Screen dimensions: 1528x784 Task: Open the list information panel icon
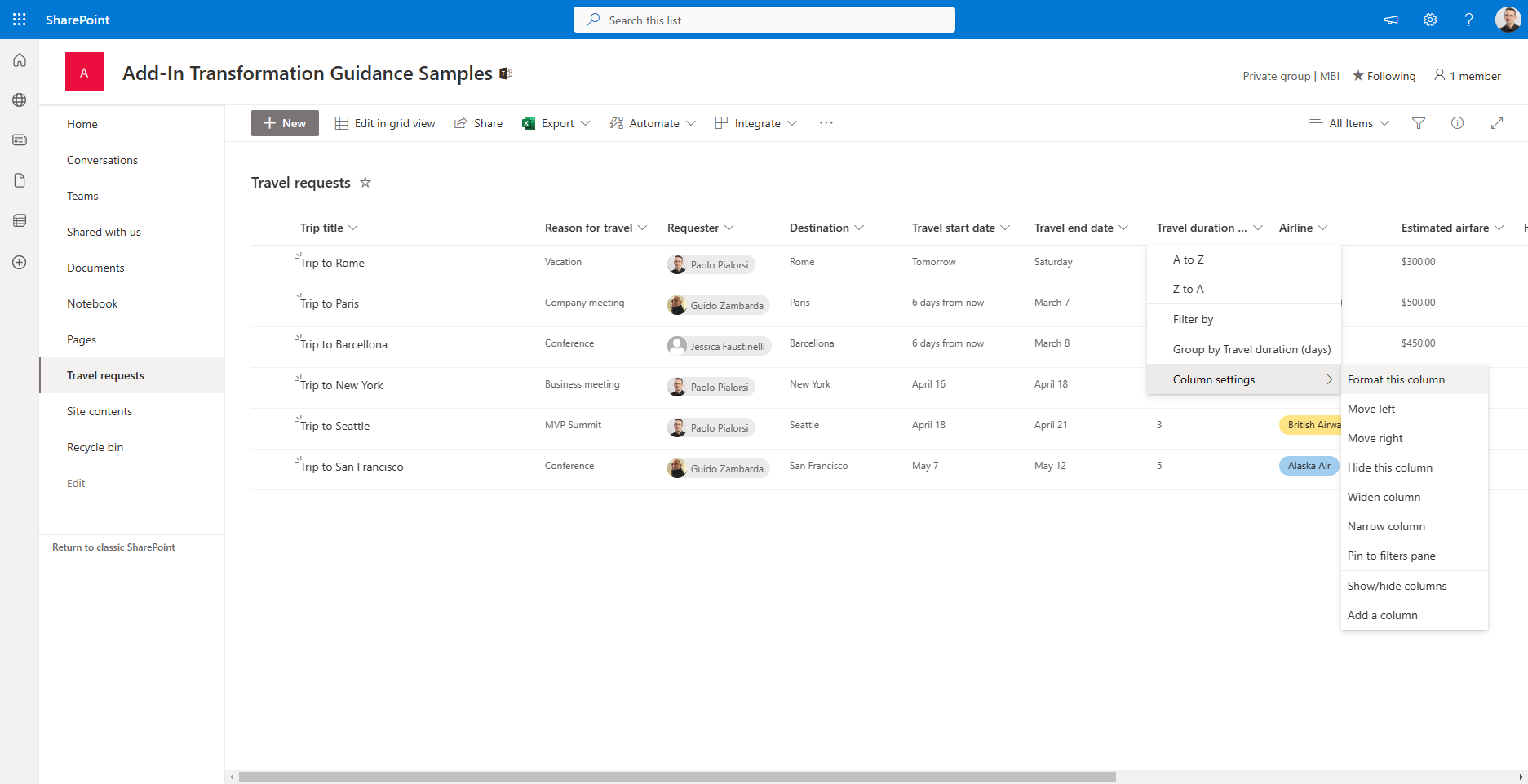(x=1458, y=122)
